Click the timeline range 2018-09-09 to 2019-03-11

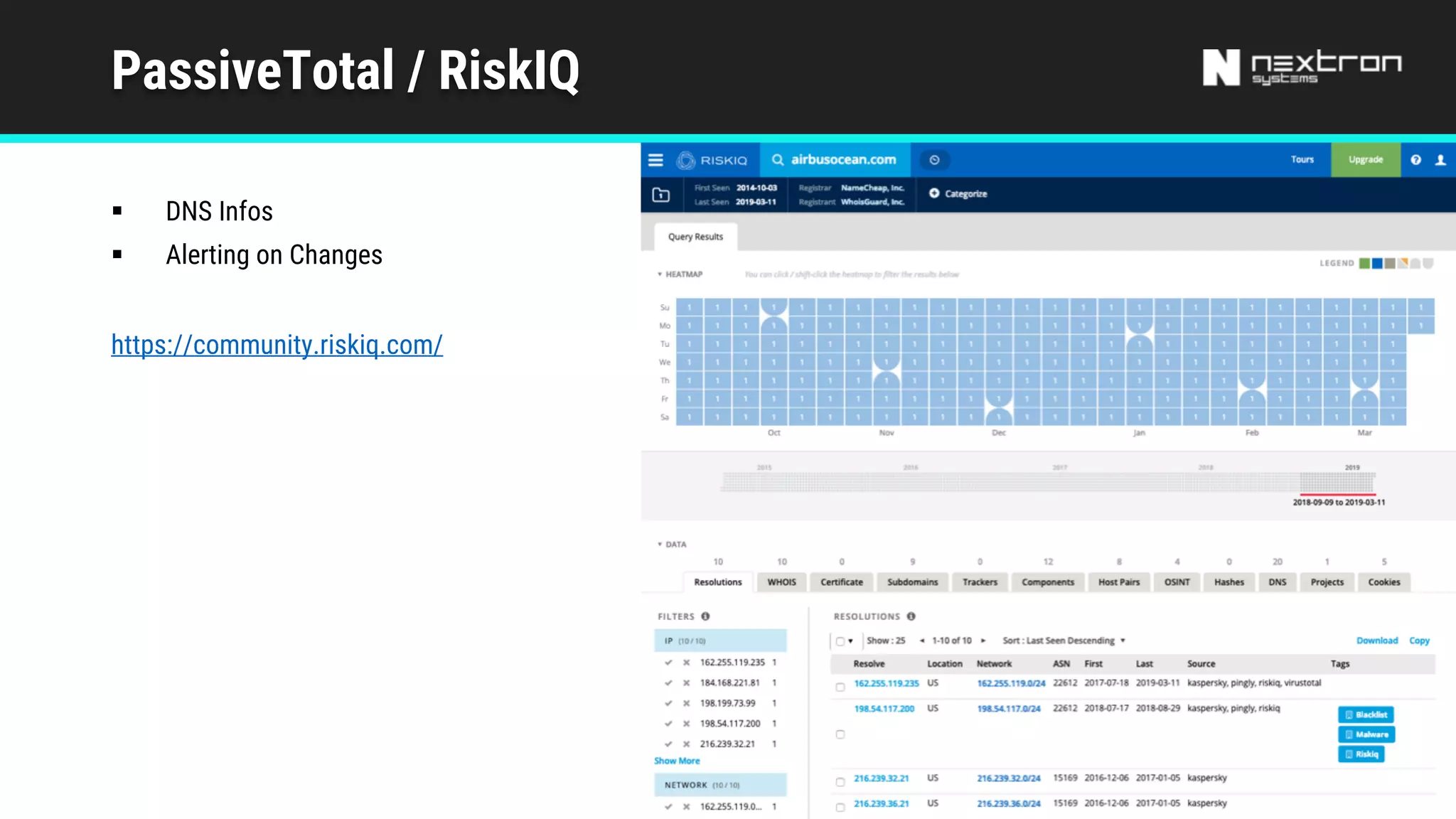1339,502
